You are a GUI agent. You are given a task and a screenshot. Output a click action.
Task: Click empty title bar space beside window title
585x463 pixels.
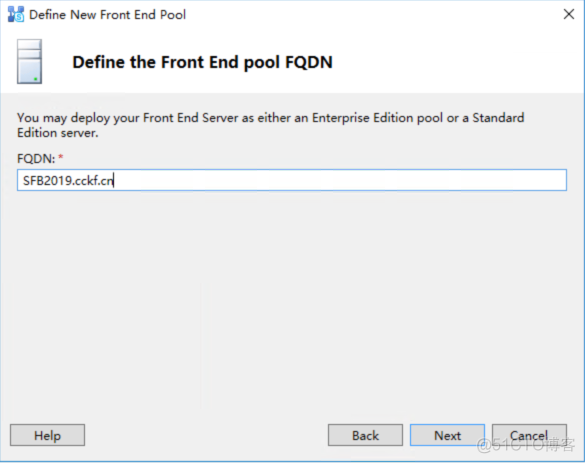[x=373, y=15]
